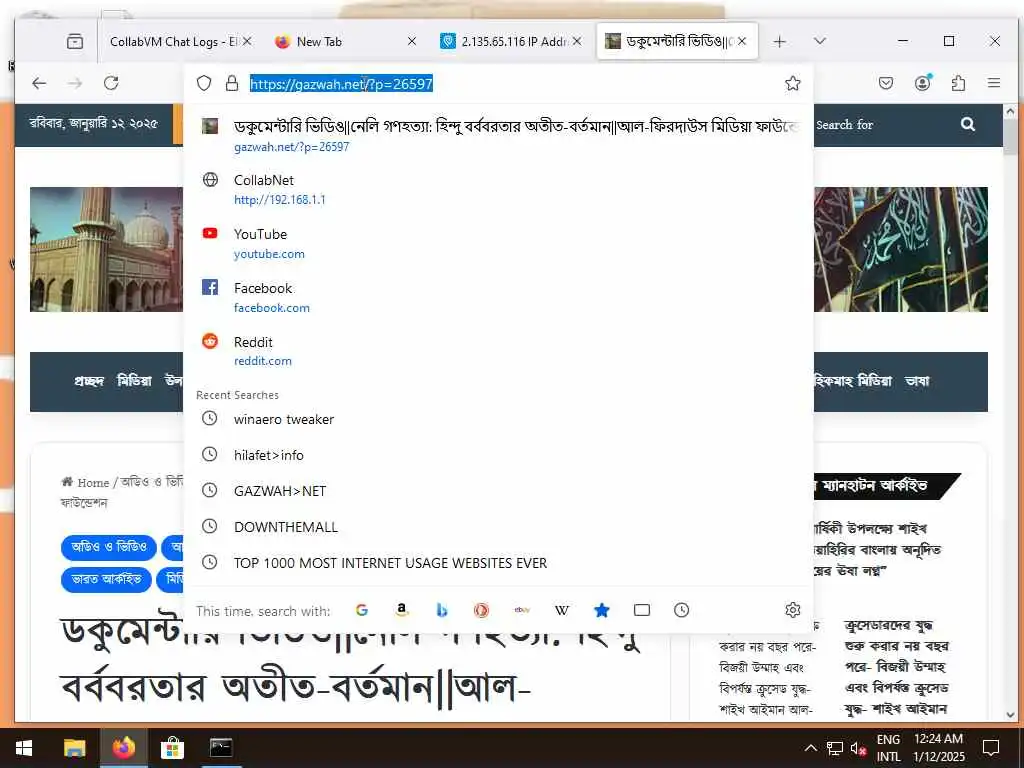Go back with the back arrow

(x=39, y=83)
